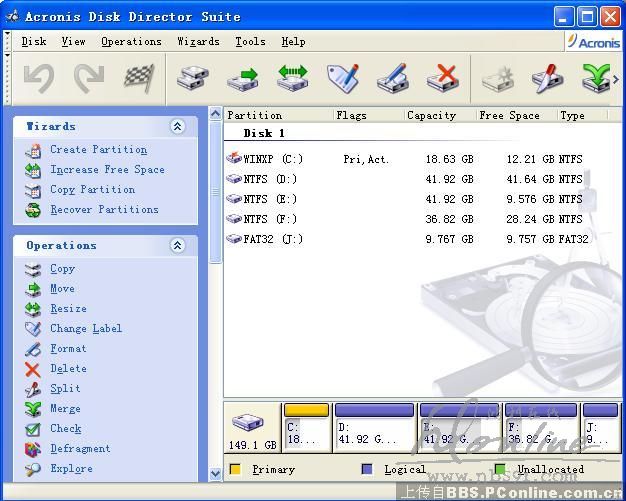
Task: Click the Move partition green arrow icon
Action: coord(242,78)
